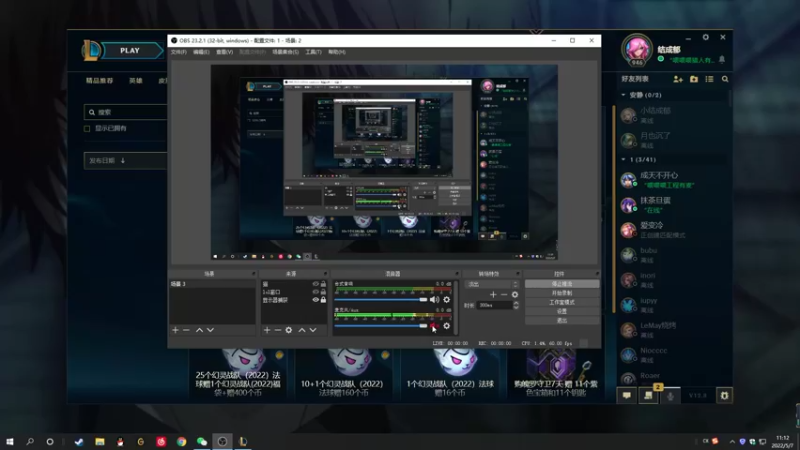
Task: Open desktop audio settings gear in mixer
Action: pyautogui.click(x=446, y=299)
